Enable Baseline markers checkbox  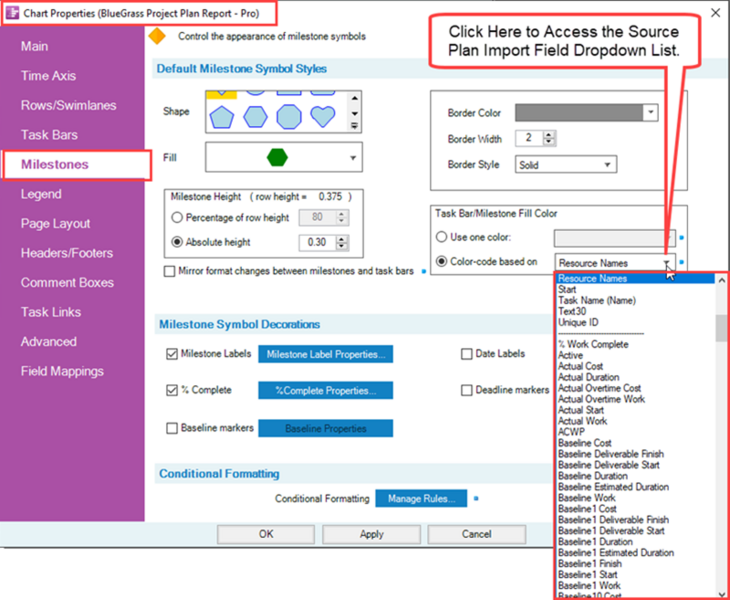coord(172,428)
